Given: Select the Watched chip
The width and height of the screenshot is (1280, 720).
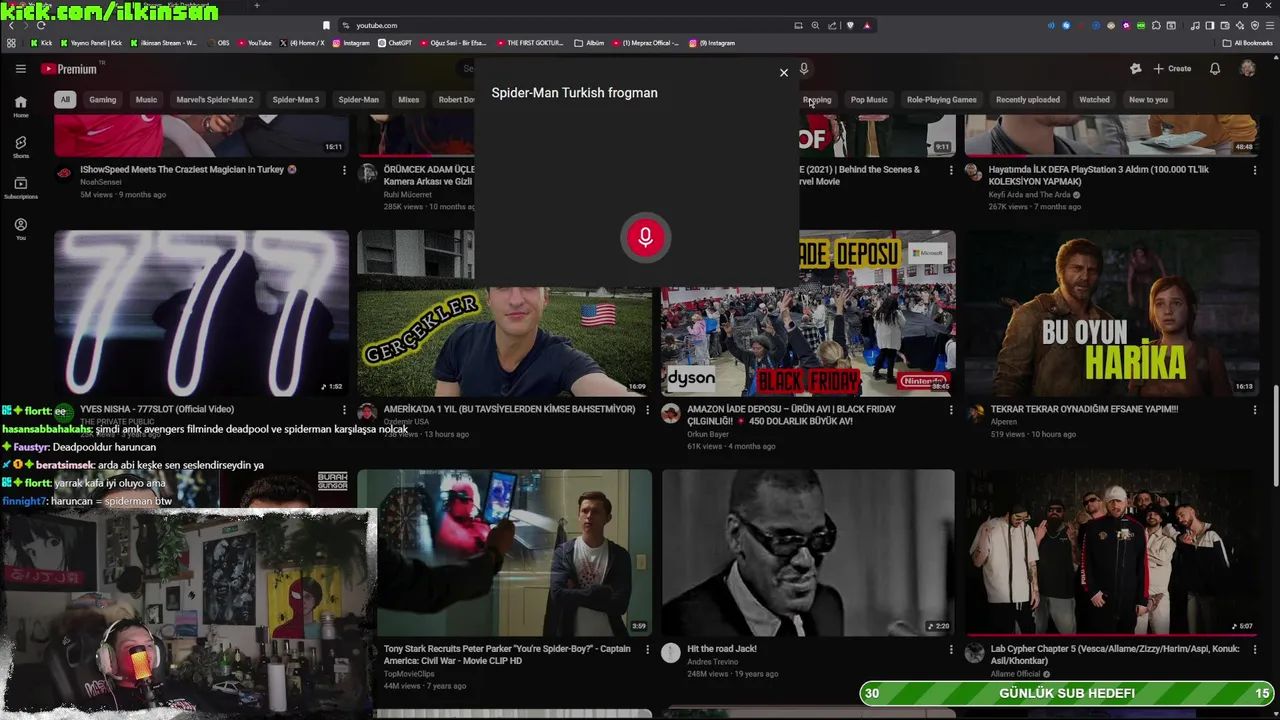Looking at the screenshot, I should (x=1094, y=100).
